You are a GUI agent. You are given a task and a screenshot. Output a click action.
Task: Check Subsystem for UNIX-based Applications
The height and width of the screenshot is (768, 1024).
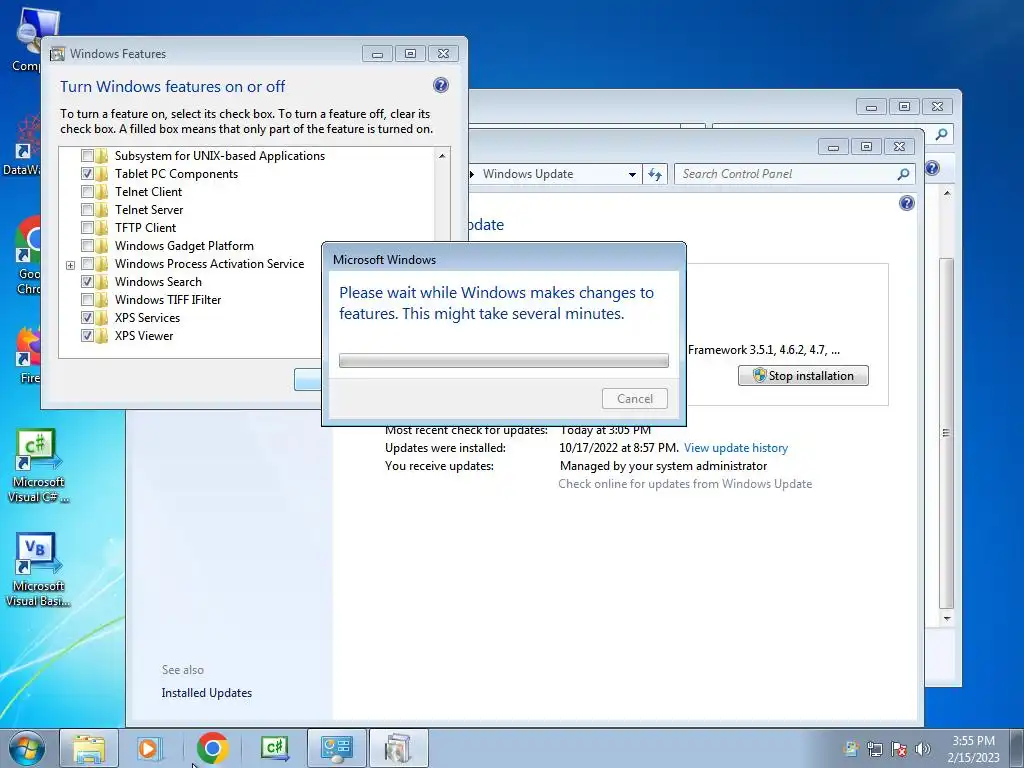click(88, 156)
